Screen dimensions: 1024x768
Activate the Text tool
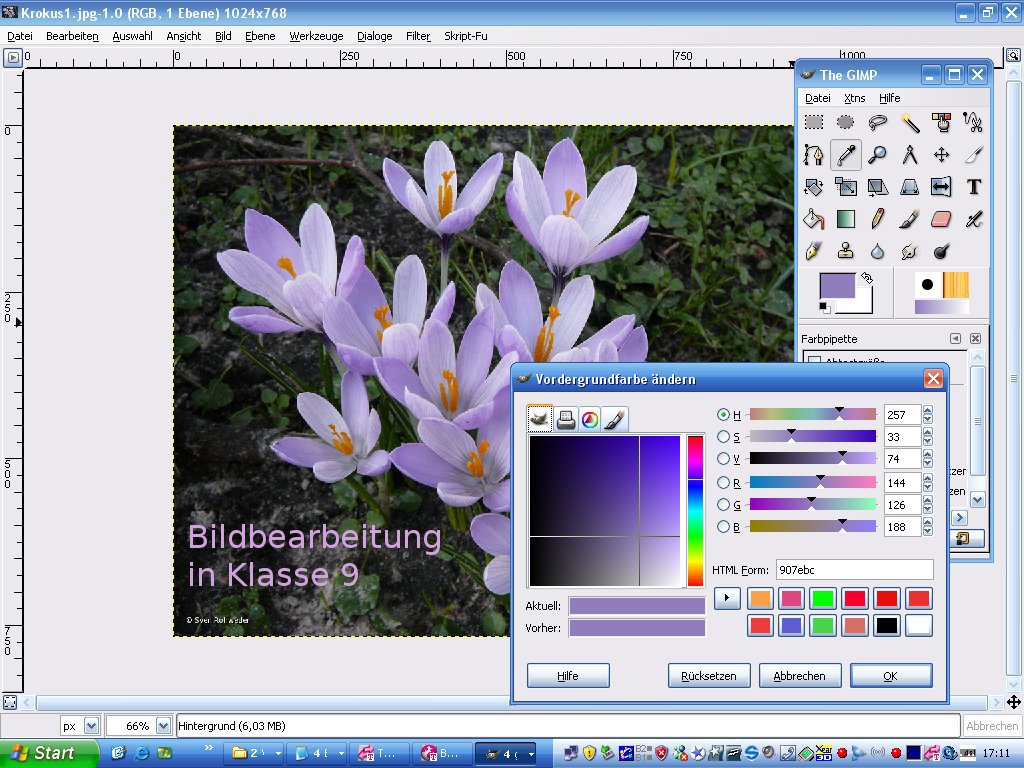[x=973, y=186]
